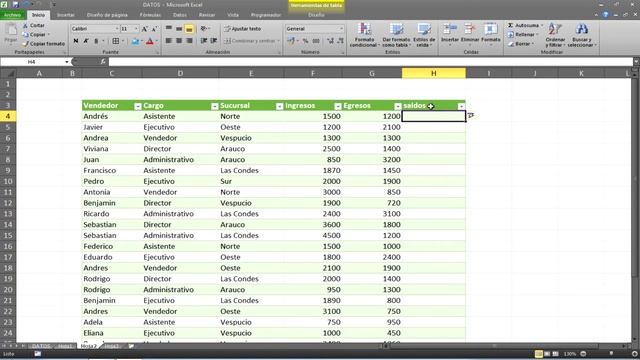Click the Autosuma button
The height and width of the screenshot is (360, 640).
tap(525, 25)
